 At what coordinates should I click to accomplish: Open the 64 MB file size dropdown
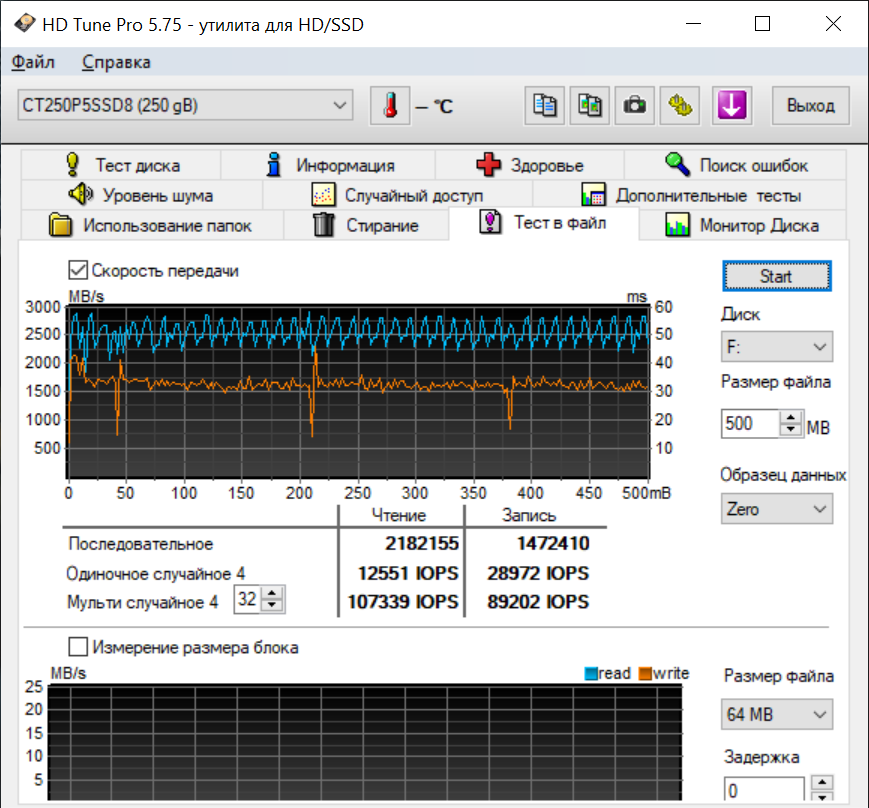click(x=776, y=715)
